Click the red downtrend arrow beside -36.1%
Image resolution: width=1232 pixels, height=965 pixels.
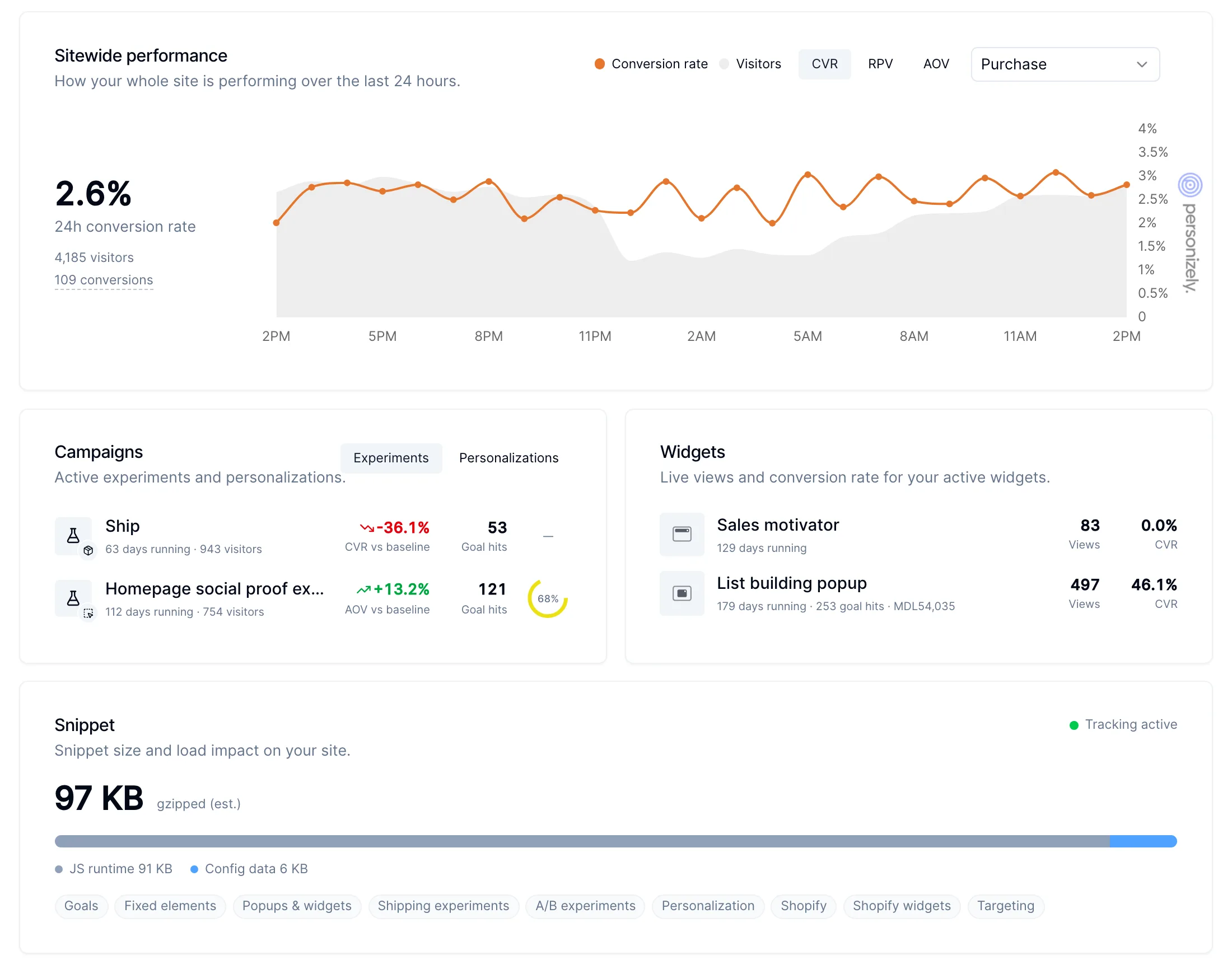click(x=367, y=528)
